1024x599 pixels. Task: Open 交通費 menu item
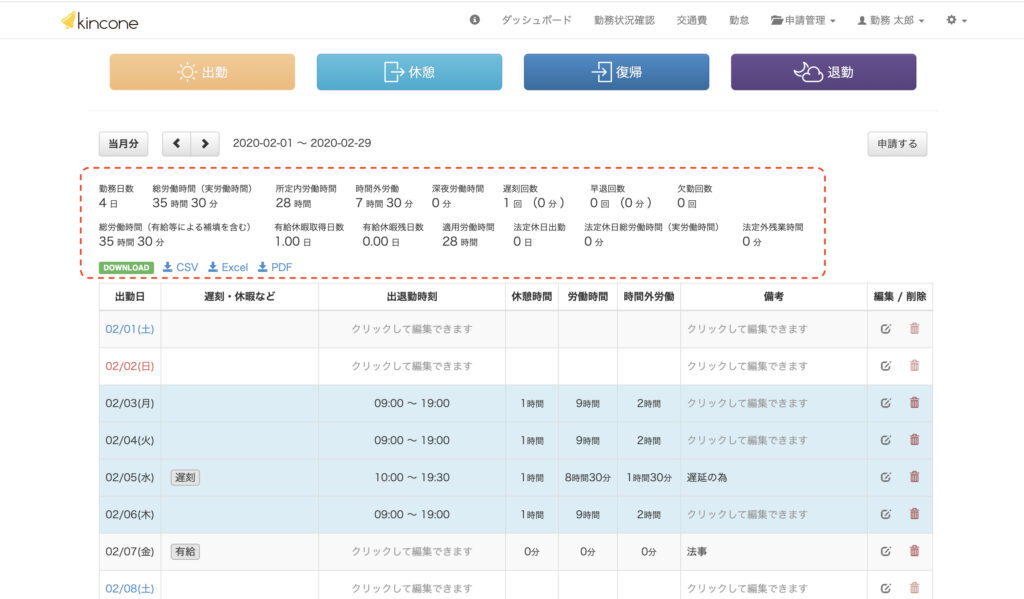[692, 20]
